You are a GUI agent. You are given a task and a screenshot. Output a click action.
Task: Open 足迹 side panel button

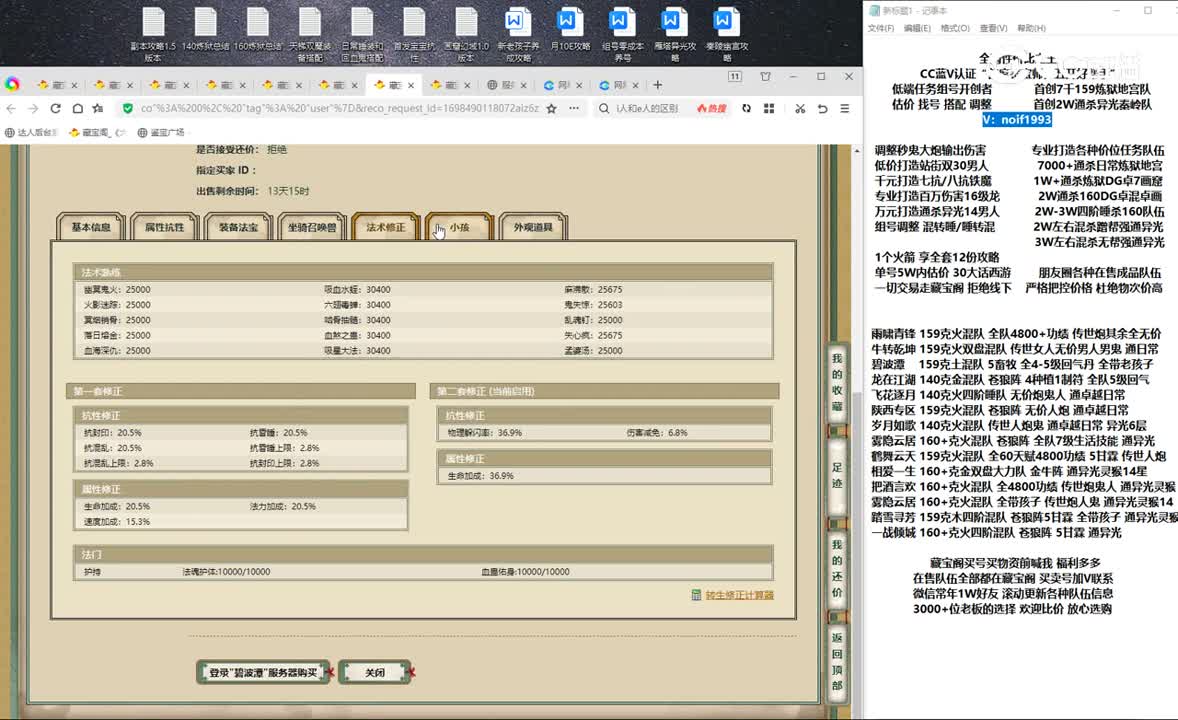tap(837, 476)
